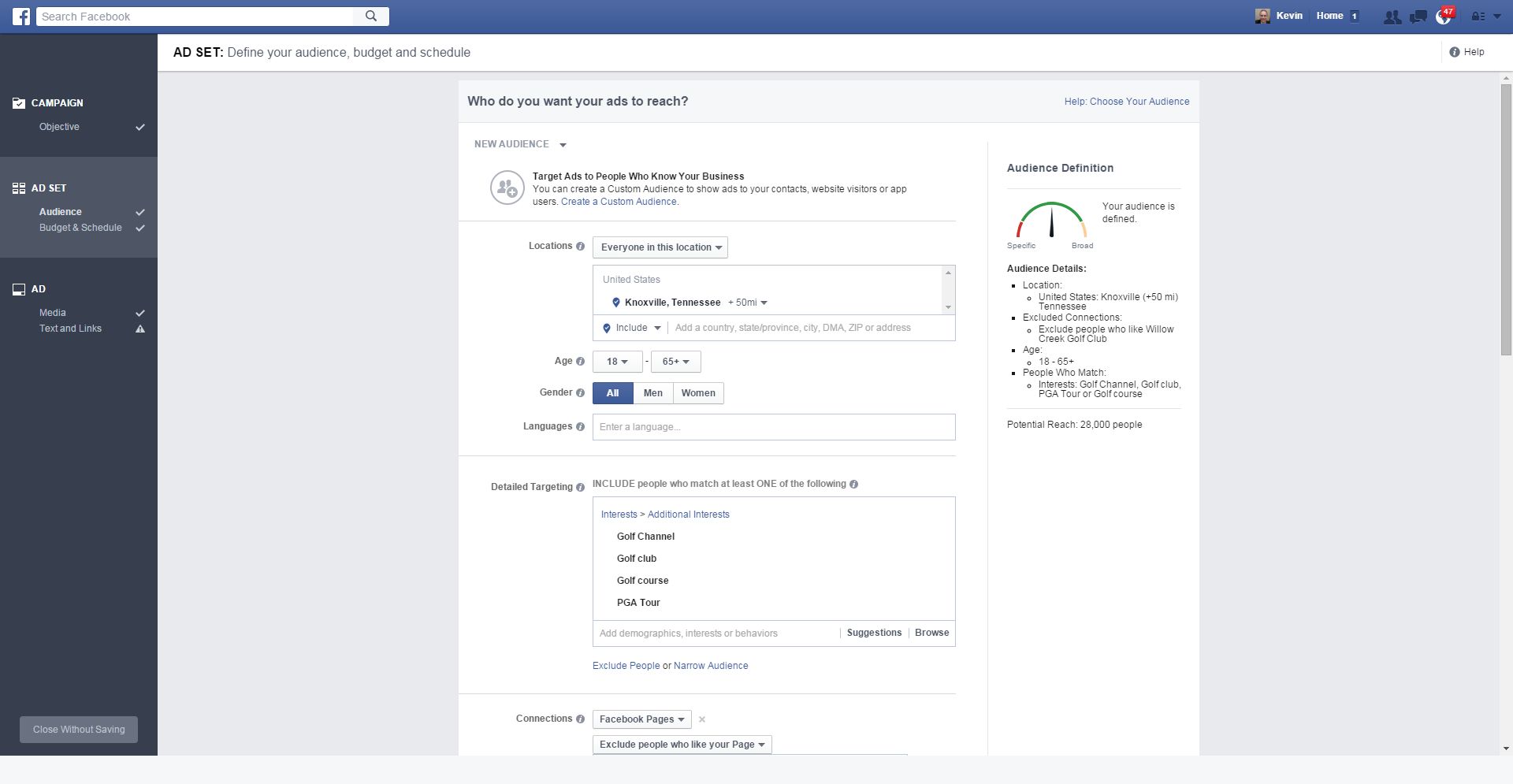Screen dimensions: 1513x784
Task: Open the friend requests icon
Action: point(1392,17)
